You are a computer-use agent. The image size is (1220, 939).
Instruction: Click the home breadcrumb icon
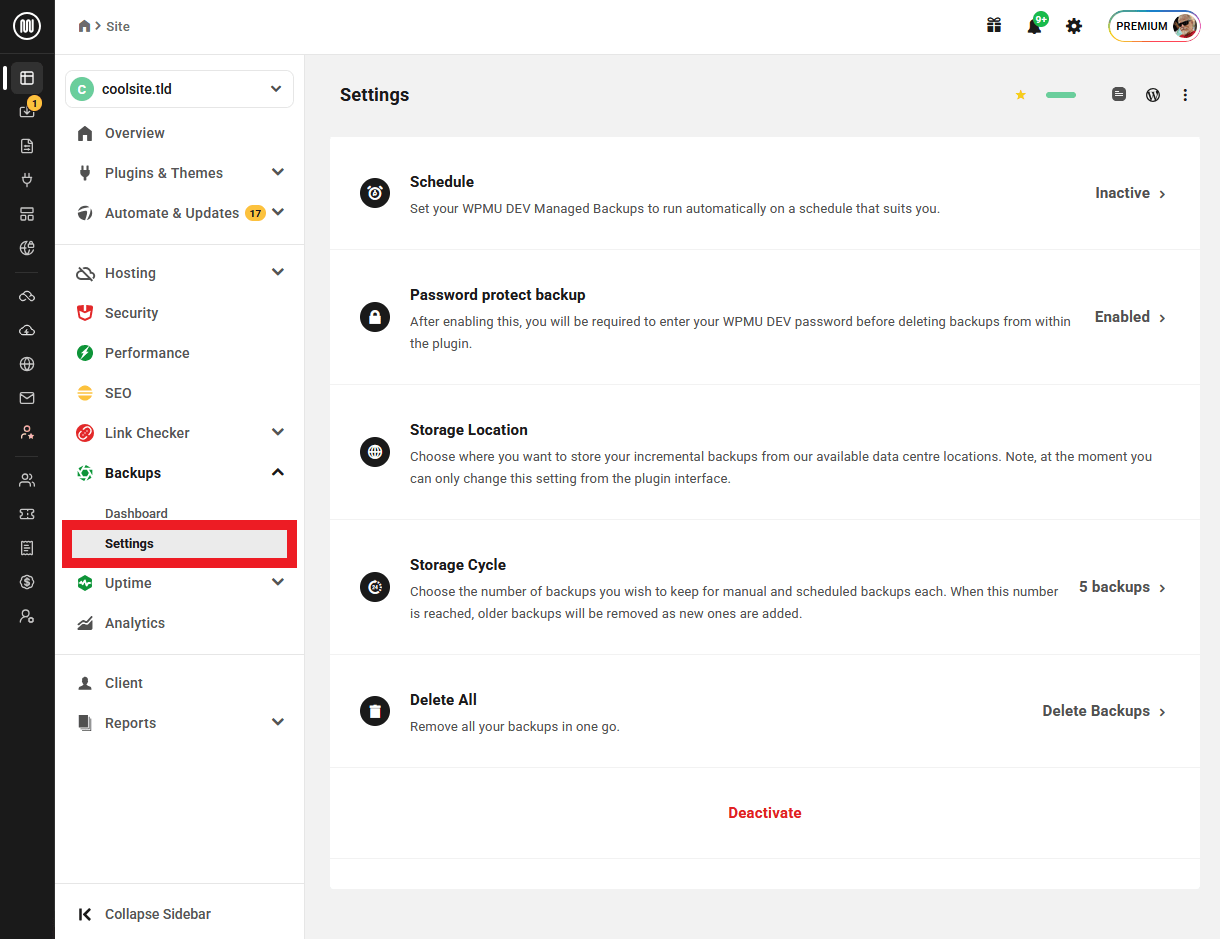click(85, 26)
